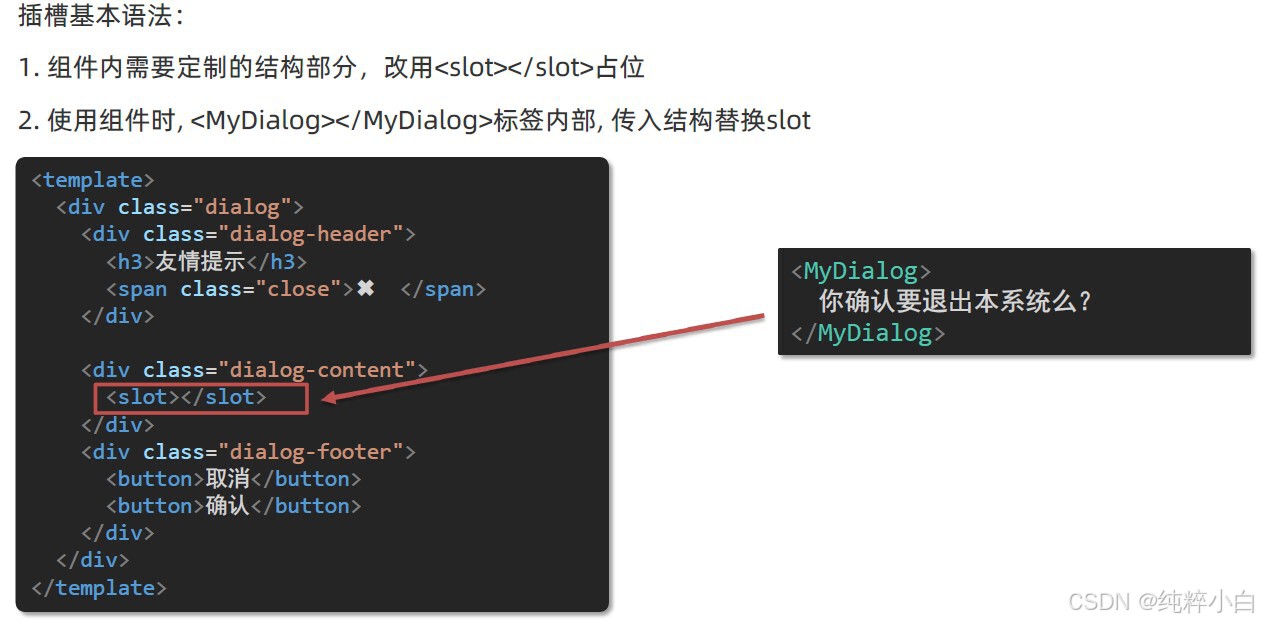1261x623 pixels.
Task: Click the line div class="dialog-header"
Action: [248, 234]
